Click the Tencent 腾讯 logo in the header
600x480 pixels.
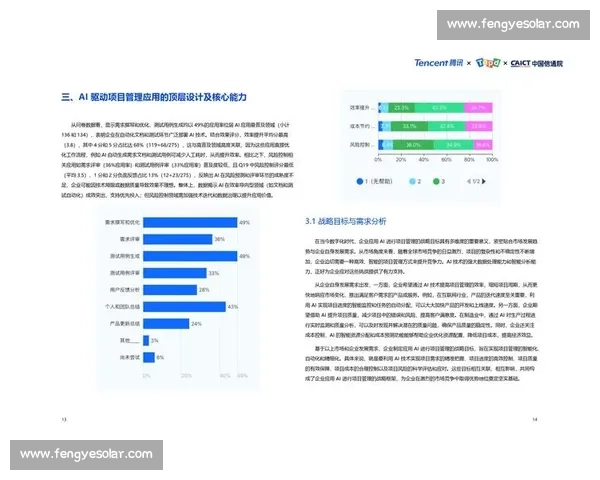439,63
